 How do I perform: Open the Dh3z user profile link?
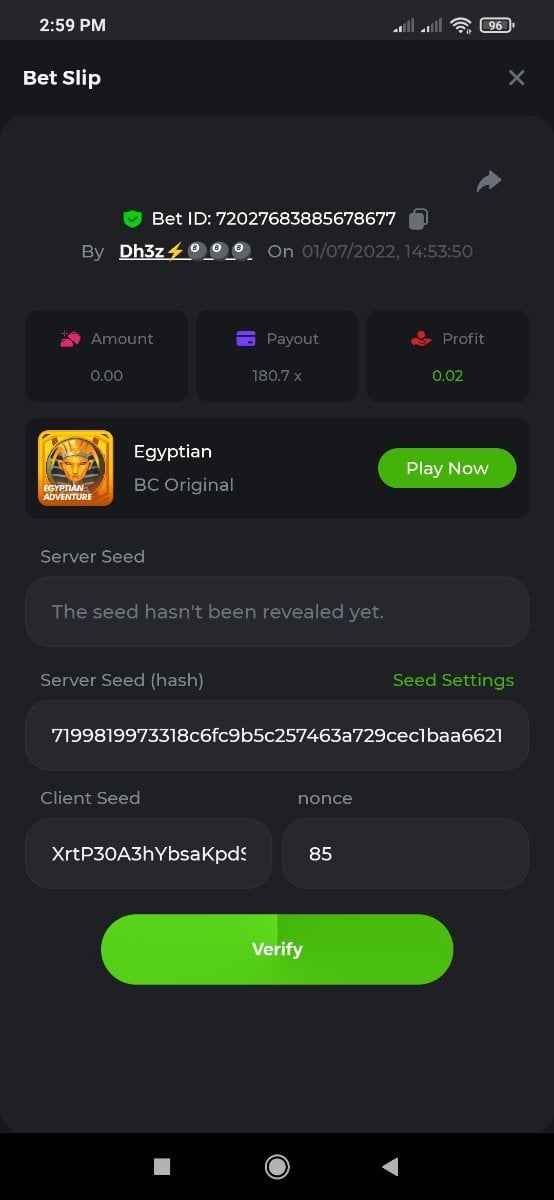pyautogui.click(x=185, y=251)
